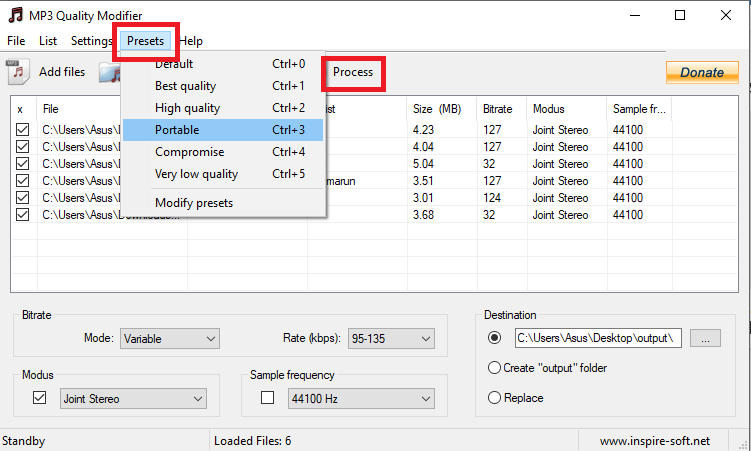Click the 124 bitrate cell
Screen dimensions: 751x451
492,198
